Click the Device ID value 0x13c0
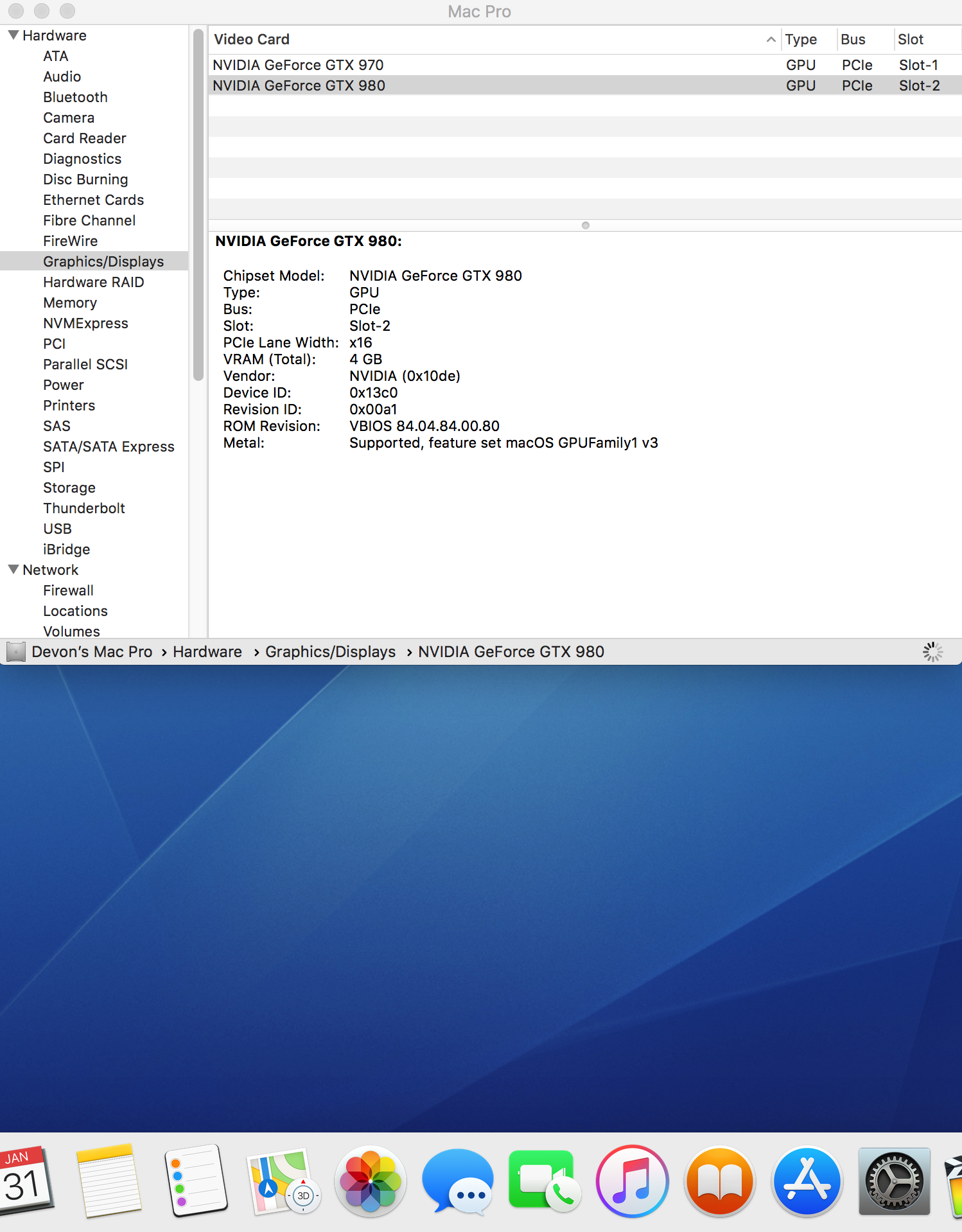This screenshot has height=1232, width=962. click(373, 392)
